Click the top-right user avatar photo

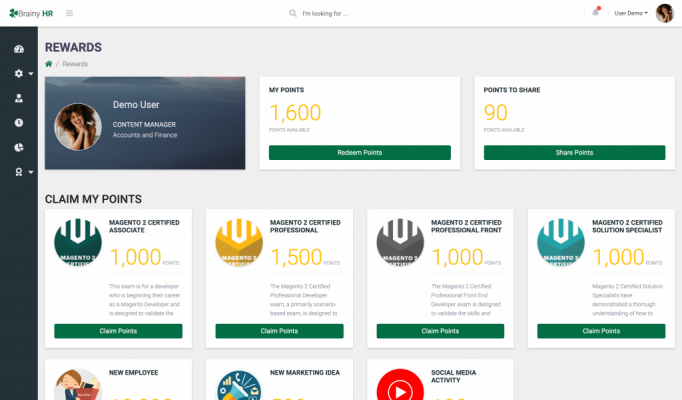coord(665,13)
